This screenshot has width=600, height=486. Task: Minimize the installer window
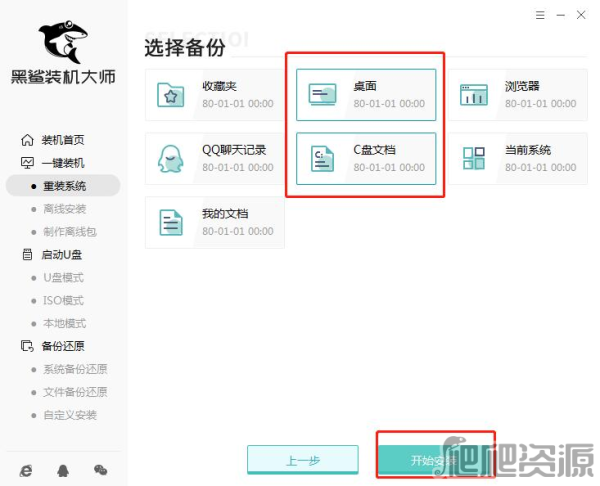[561, 15]
